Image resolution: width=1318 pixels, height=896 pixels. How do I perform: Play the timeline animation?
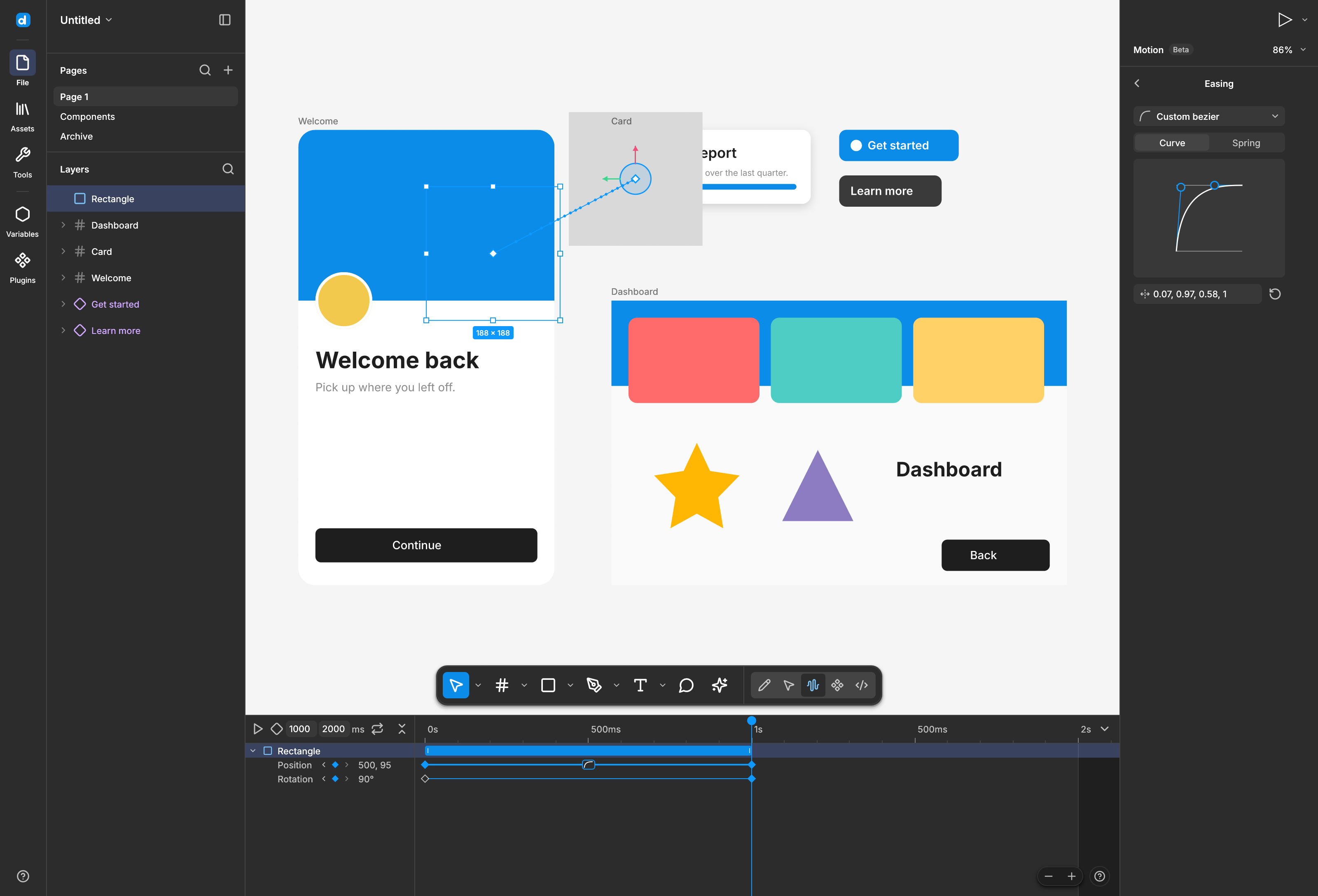(257, 729)
